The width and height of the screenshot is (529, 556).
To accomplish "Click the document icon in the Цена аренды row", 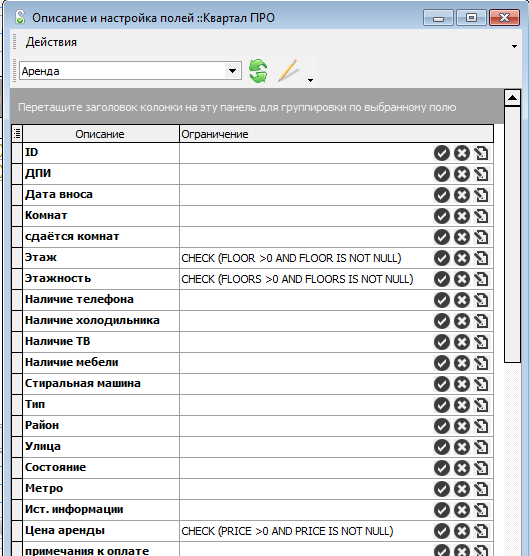I will (482, 531).
